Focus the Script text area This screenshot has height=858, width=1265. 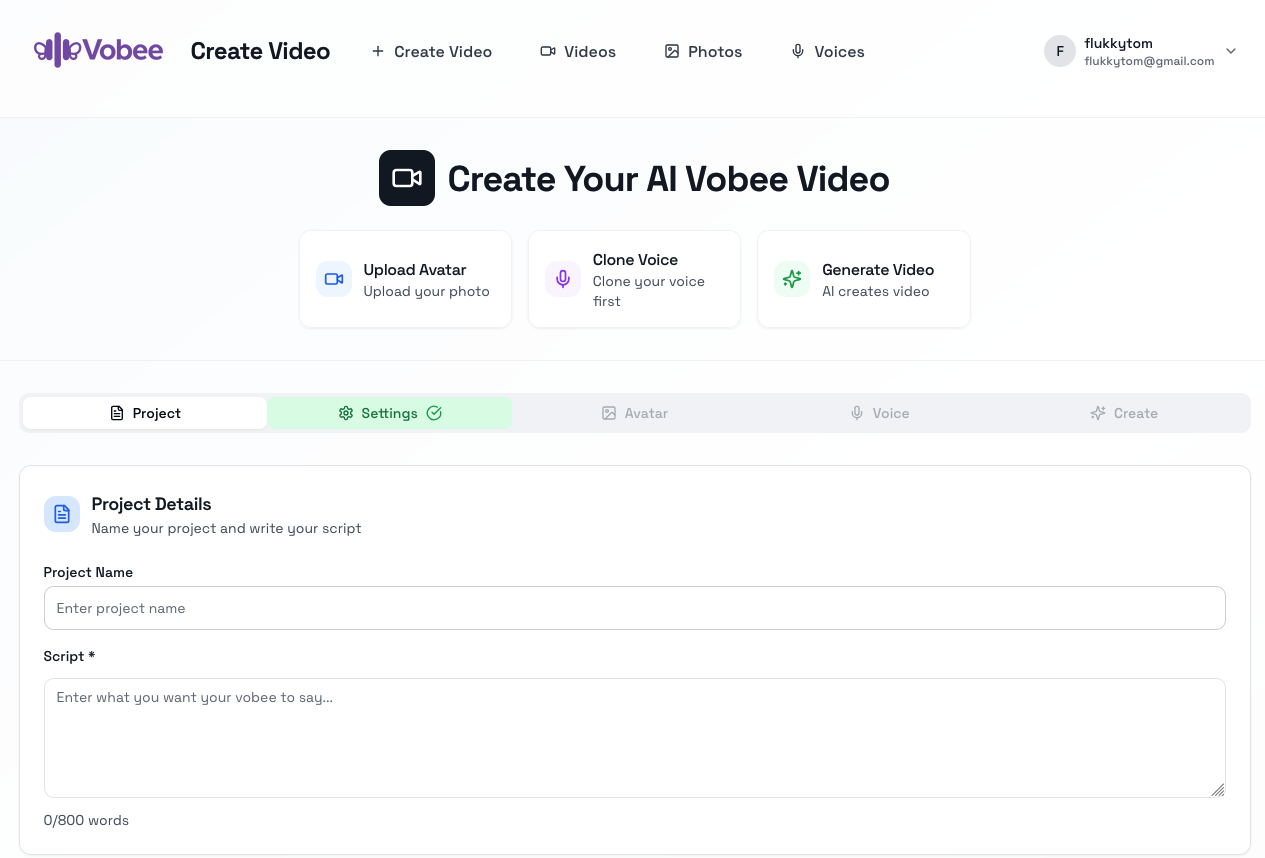pos(635,738)
